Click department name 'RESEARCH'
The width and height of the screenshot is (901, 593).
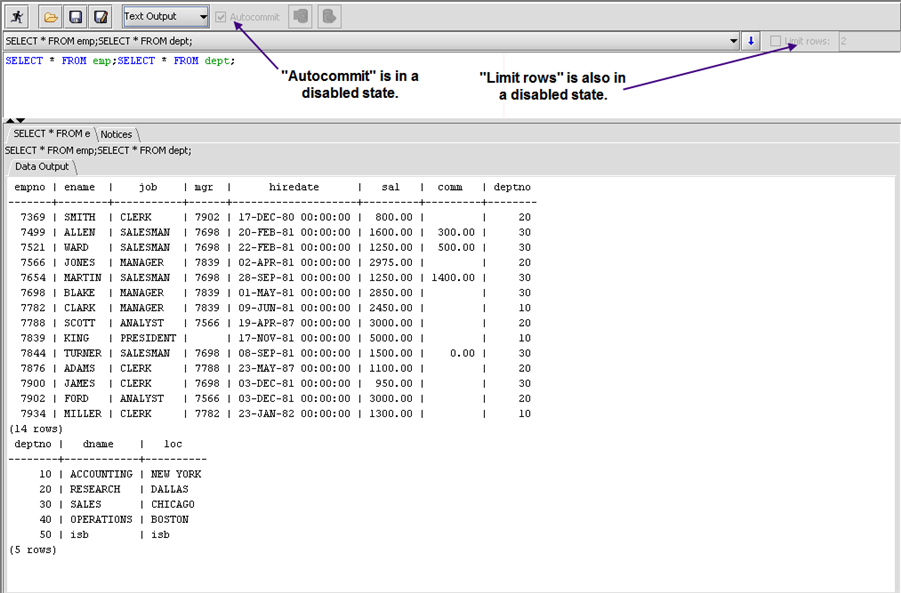click(95, 489)
